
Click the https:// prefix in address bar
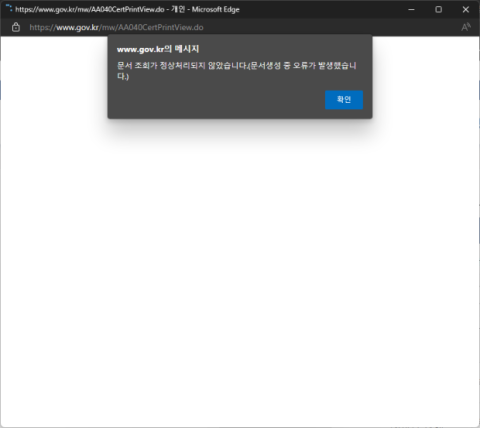(x=42, y=27)
